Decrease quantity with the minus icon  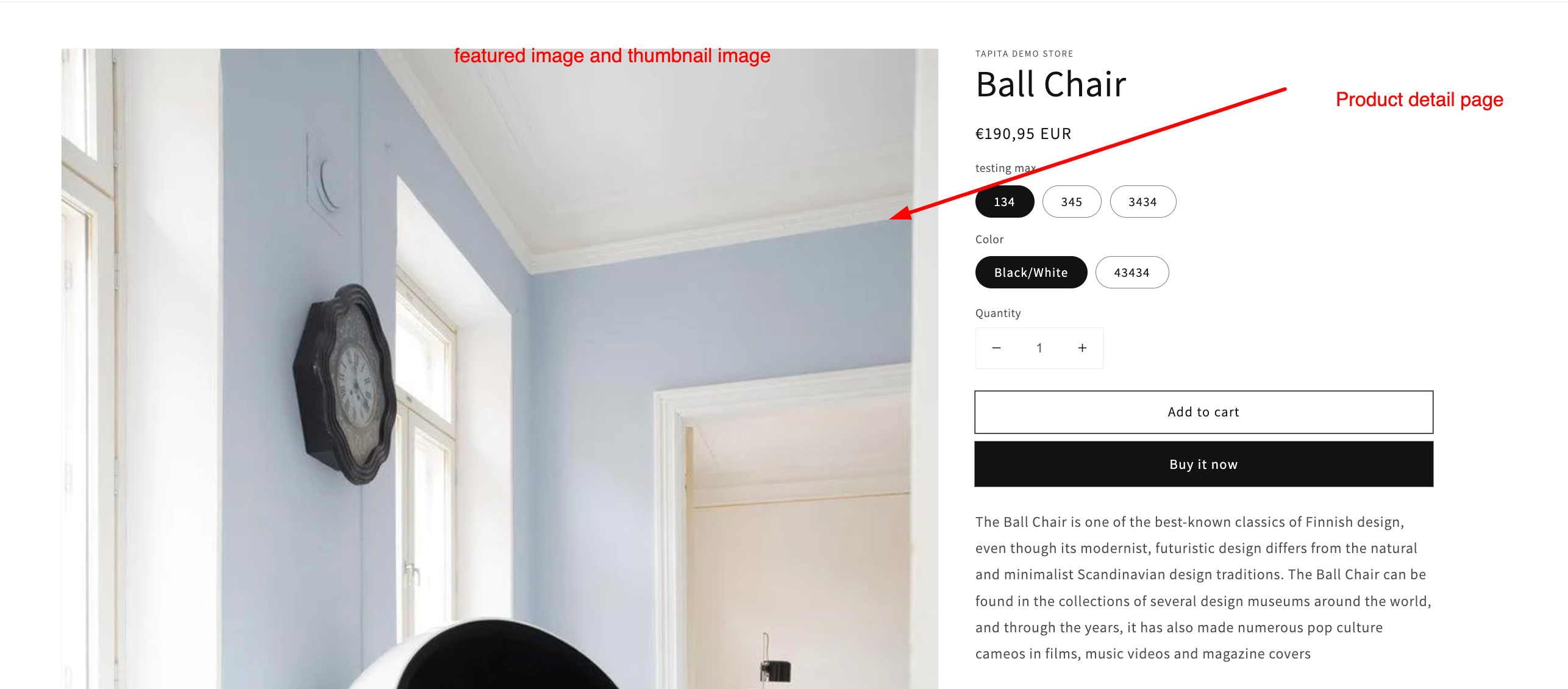(x=996, y=348)
